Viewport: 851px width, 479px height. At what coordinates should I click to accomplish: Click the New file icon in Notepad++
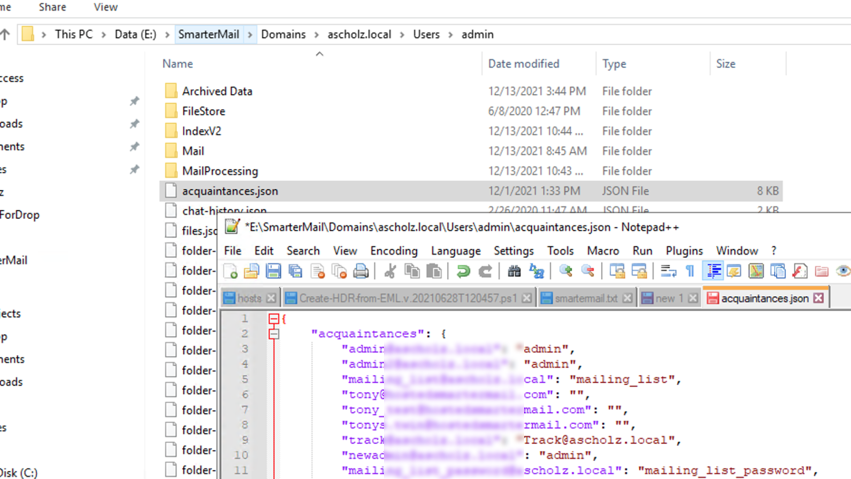(x=231, y=271)
